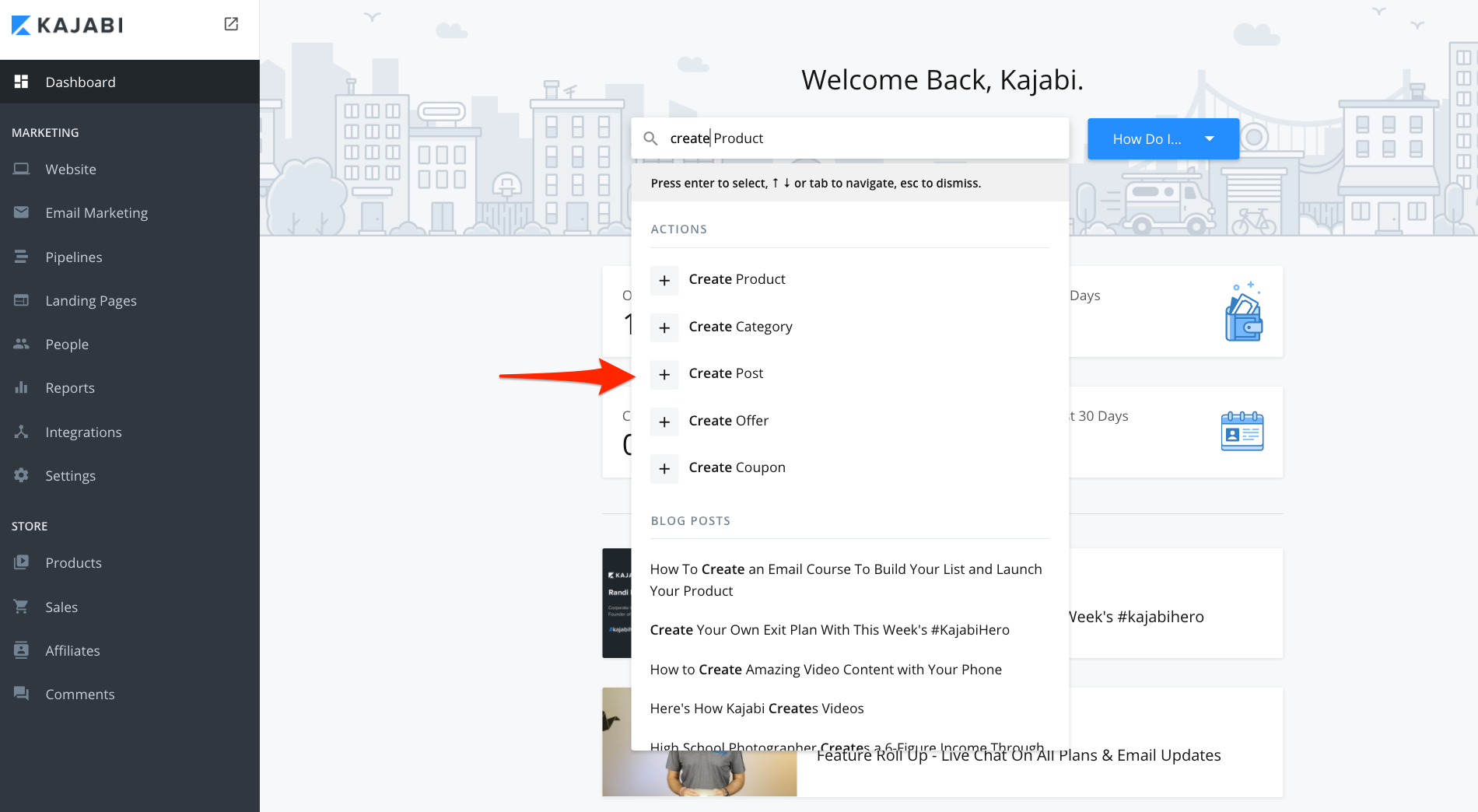Image resolution: width=1478 pixels, height=812 pixels.
Task: Open the Feature Roll Up article title
Action: pyautogui.click(x=1018, y=755)
